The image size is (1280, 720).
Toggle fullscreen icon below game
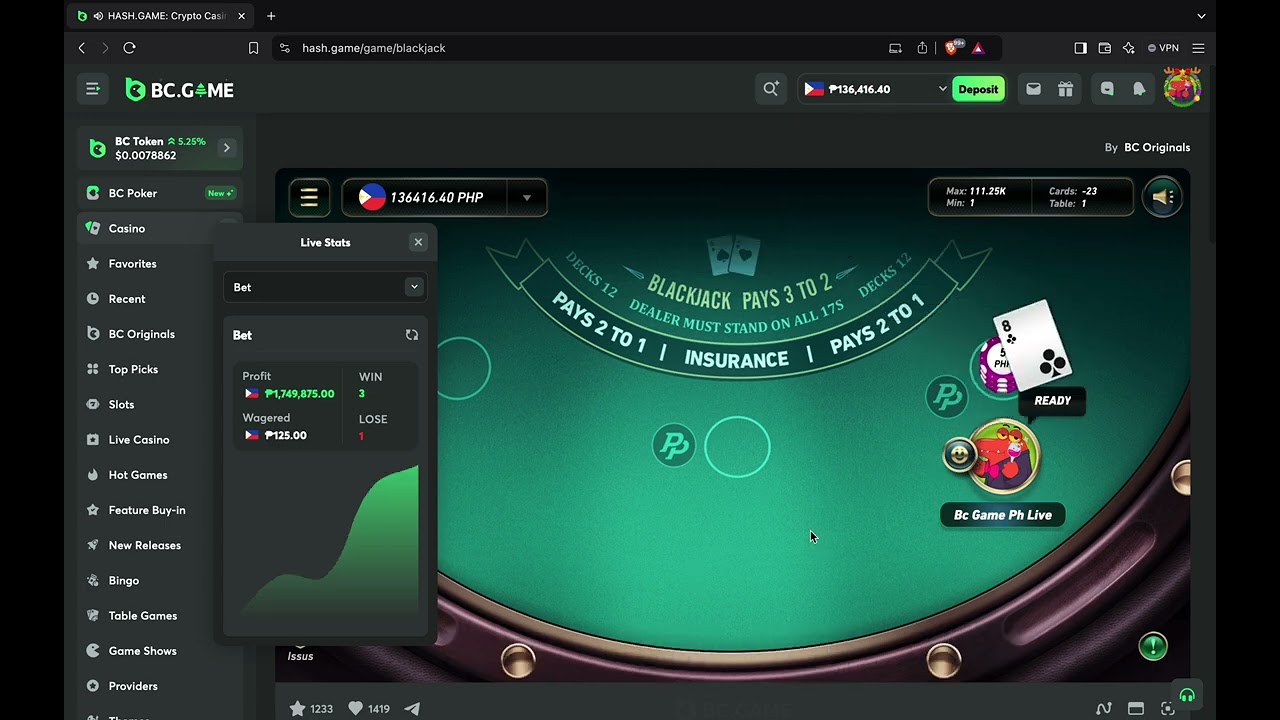[1167, 708]
